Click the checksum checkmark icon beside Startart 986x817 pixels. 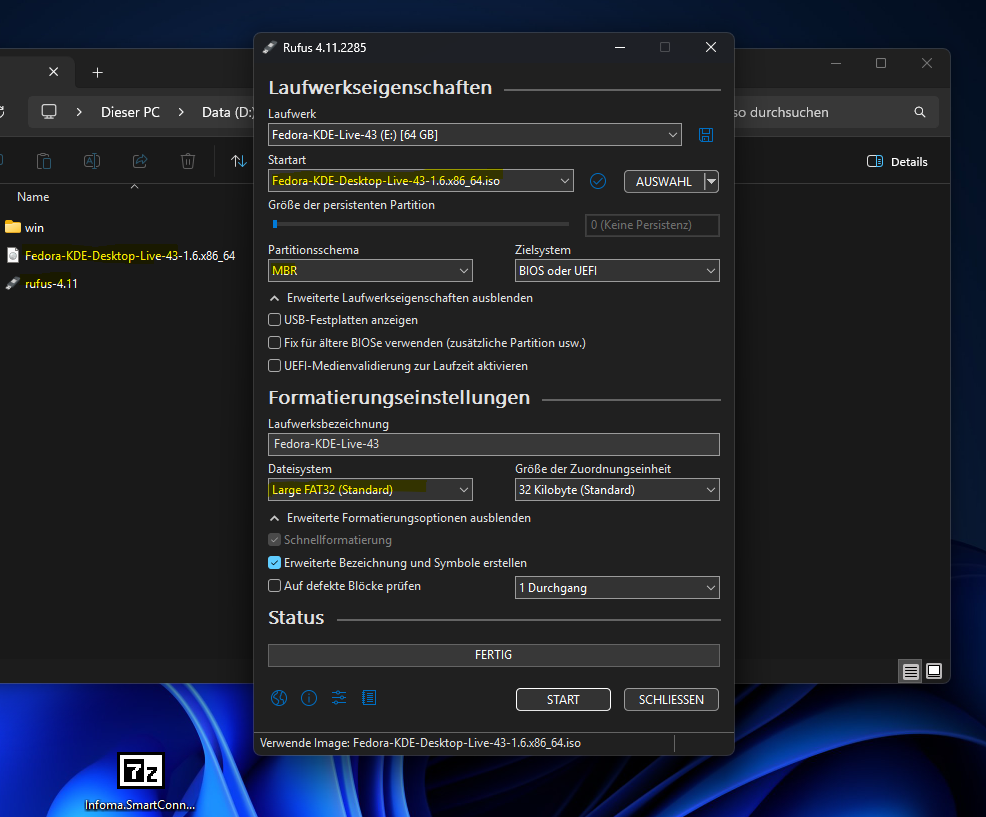(598, 181)
